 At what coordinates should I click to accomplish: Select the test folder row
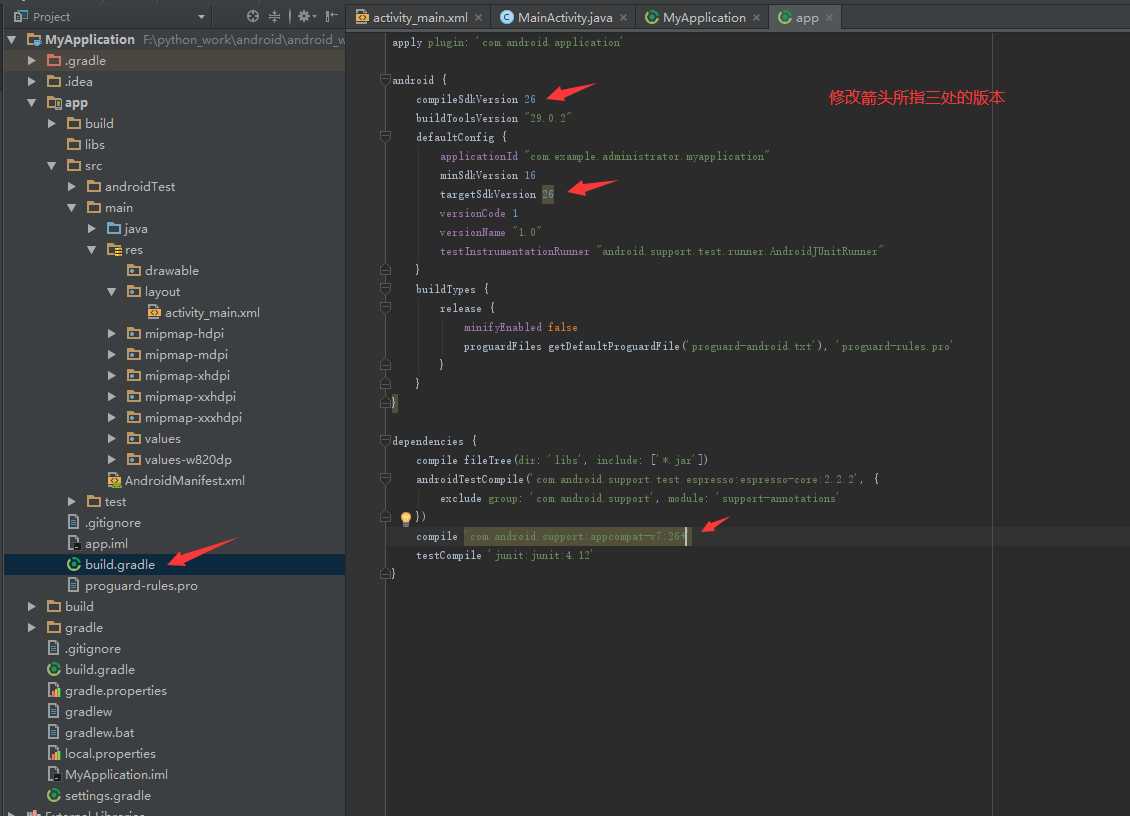[174, 501]
